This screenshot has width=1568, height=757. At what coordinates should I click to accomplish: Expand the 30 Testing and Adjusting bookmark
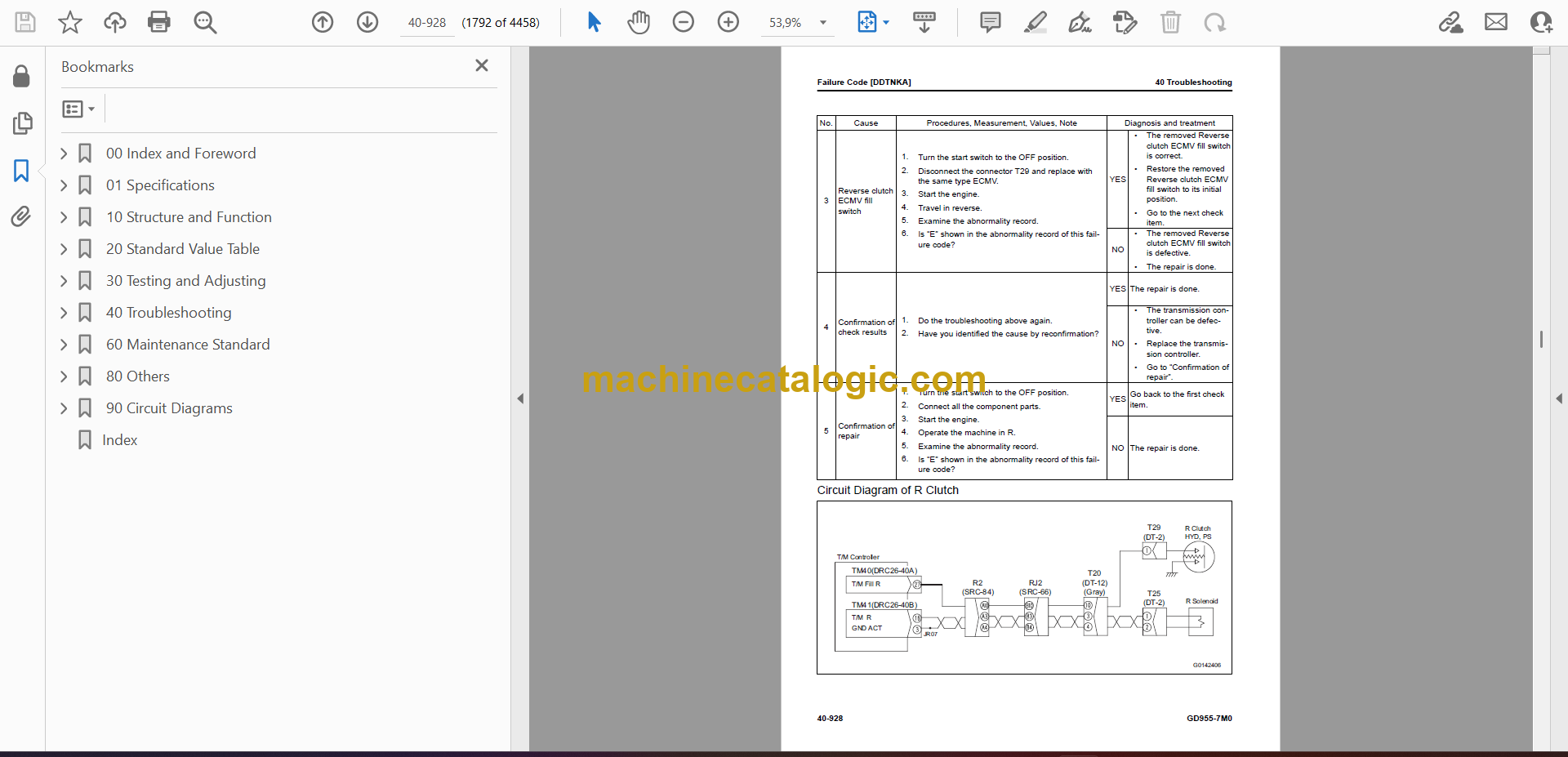(64, 281)
